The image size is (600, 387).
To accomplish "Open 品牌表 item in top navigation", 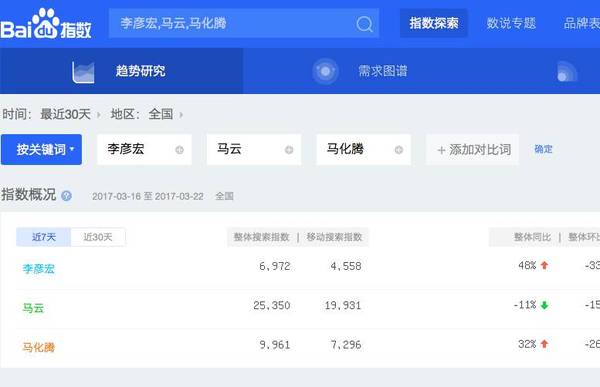I will coord(582,23).
